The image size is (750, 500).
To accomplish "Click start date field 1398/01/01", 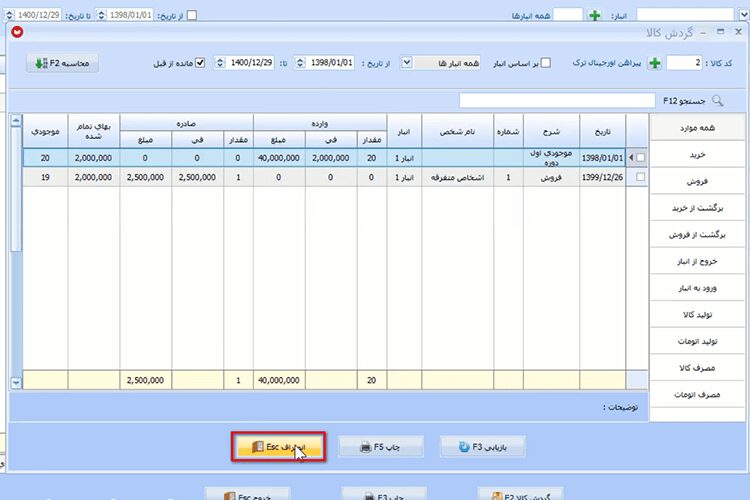I will click(x=330, y=63).
